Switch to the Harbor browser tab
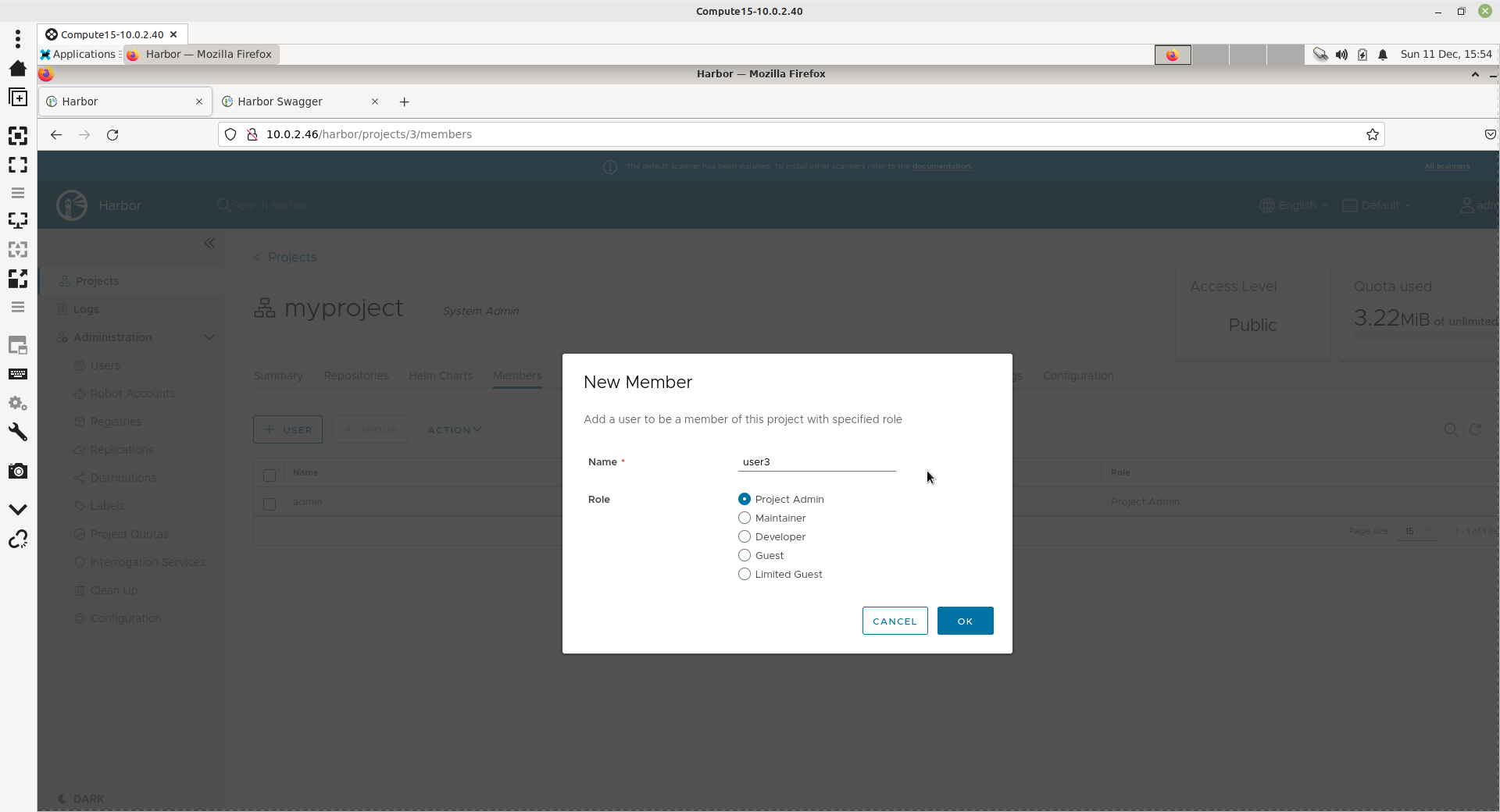1500x812 pixels. coord(117,101)
